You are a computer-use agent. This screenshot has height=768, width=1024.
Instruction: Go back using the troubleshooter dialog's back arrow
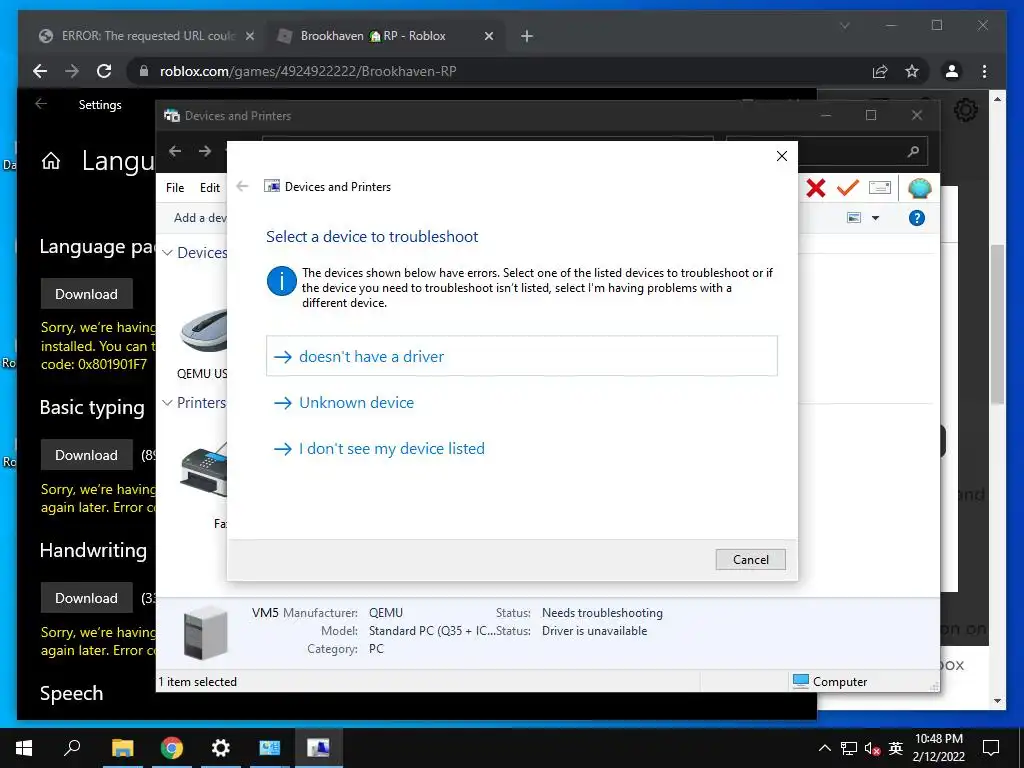click(x=242, y=187)
